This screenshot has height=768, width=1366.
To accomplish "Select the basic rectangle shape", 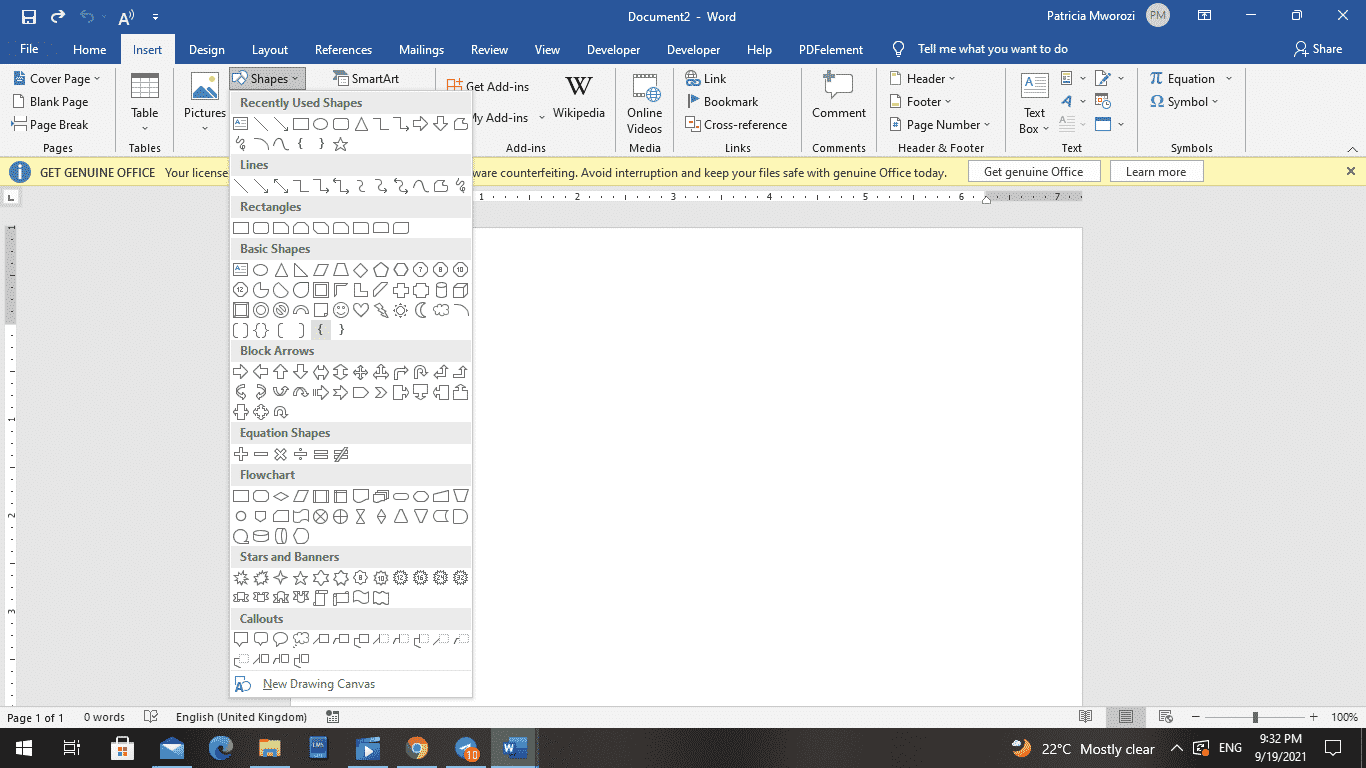I will [240, 227].
